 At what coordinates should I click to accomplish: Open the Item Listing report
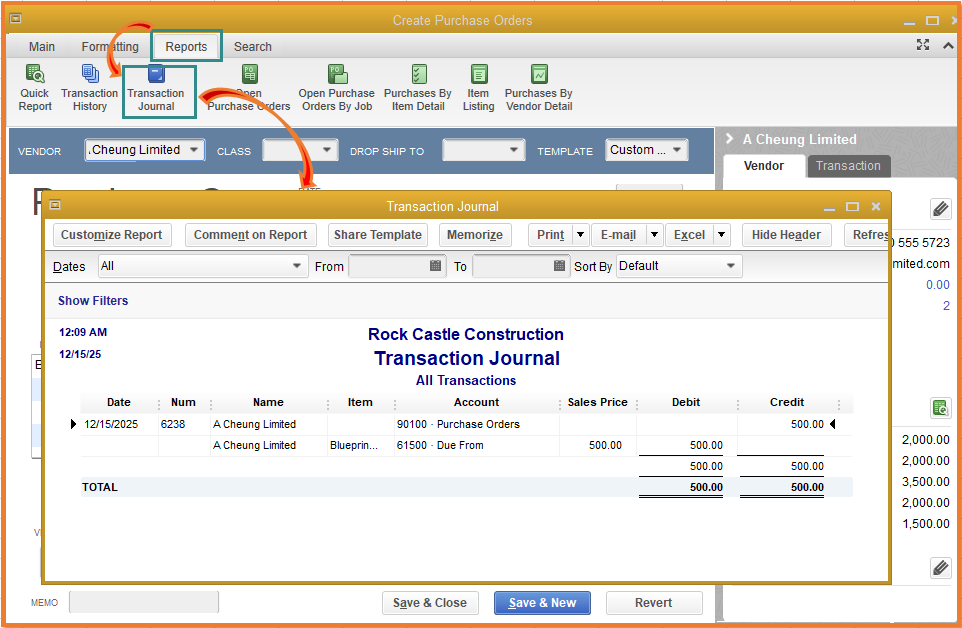click(x=479, y=88)
